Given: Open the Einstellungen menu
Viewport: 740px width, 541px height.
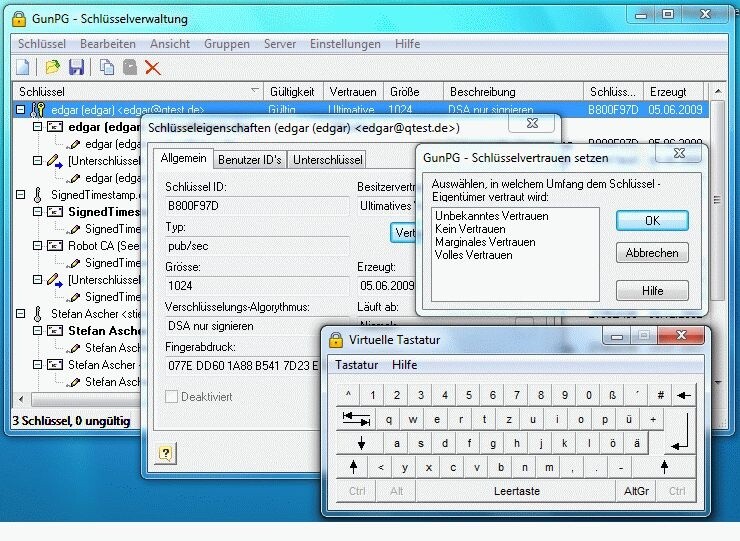Looking at the screenshot, I should [x=345, y=44].
